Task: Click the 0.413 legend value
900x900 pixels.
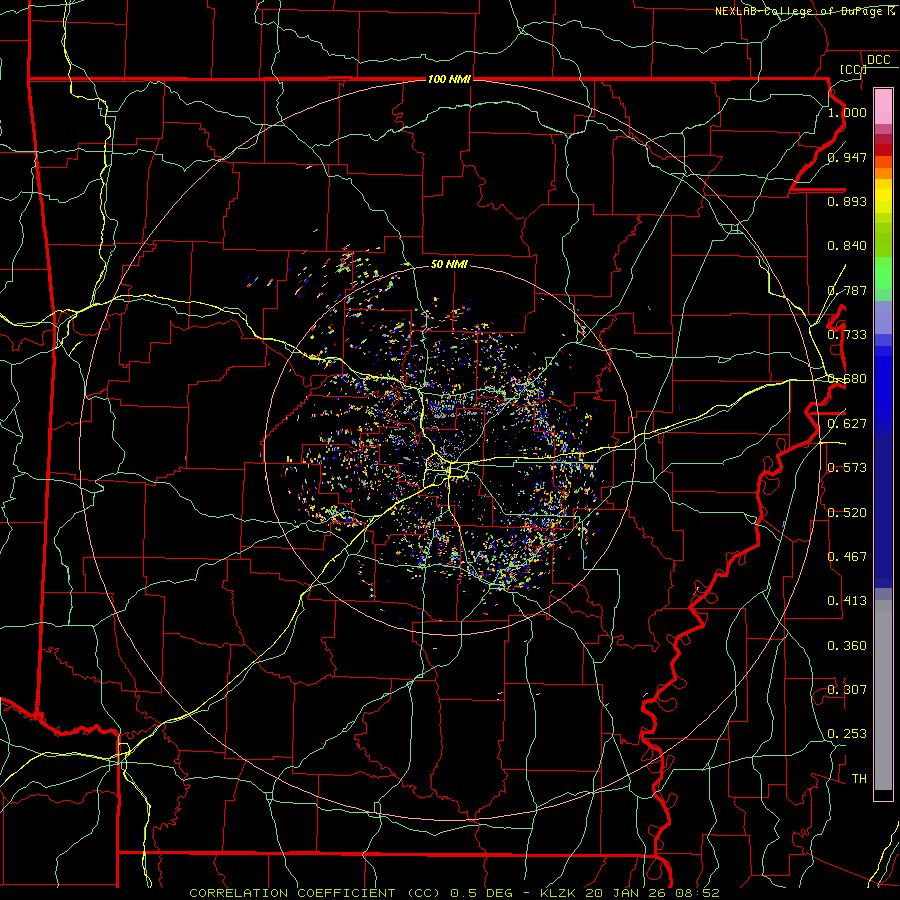Action: tap(847, 601)
